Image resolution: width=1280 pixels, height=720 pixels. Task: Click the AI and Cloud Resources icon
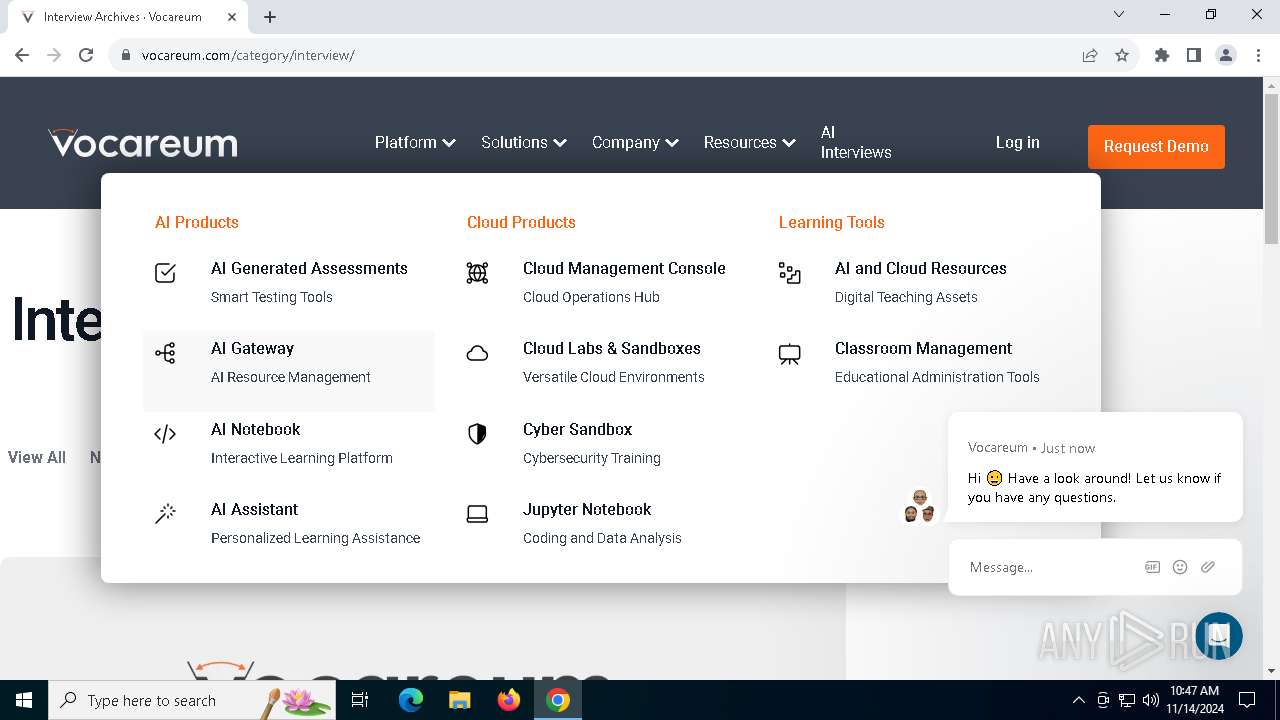point(790,272)
